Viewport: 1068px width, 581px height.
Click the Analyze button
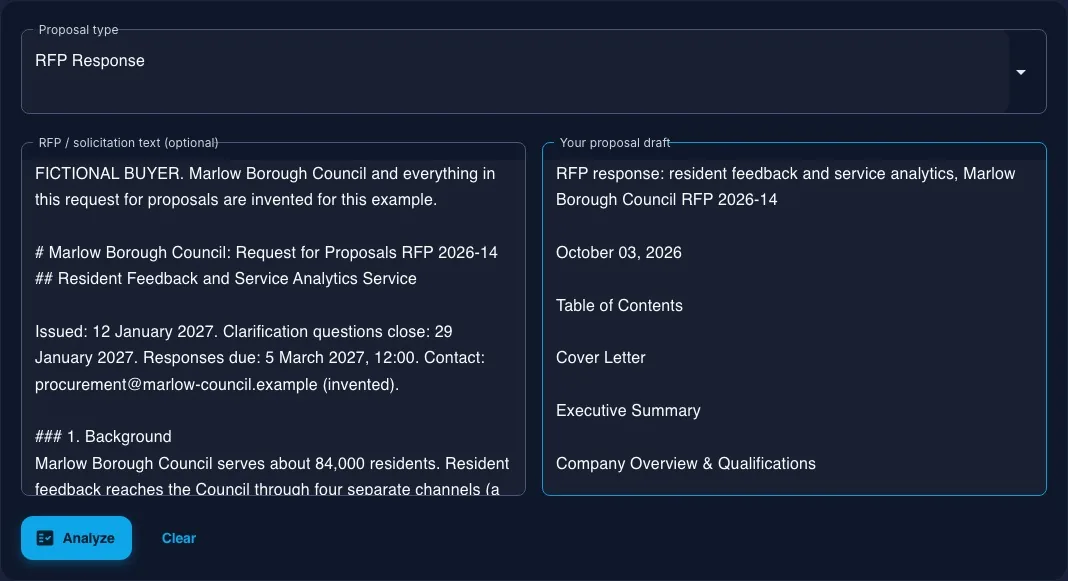coord(76,538)
